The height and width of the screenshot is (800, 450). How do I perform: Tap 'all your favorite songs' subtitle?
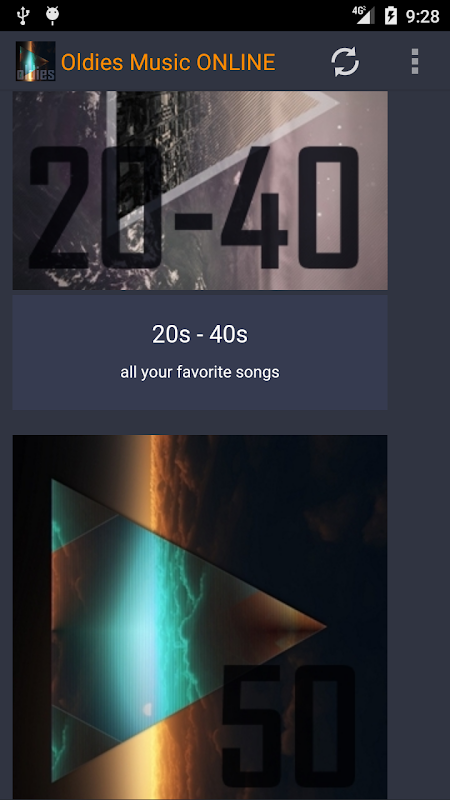click(x=200, y=372)
